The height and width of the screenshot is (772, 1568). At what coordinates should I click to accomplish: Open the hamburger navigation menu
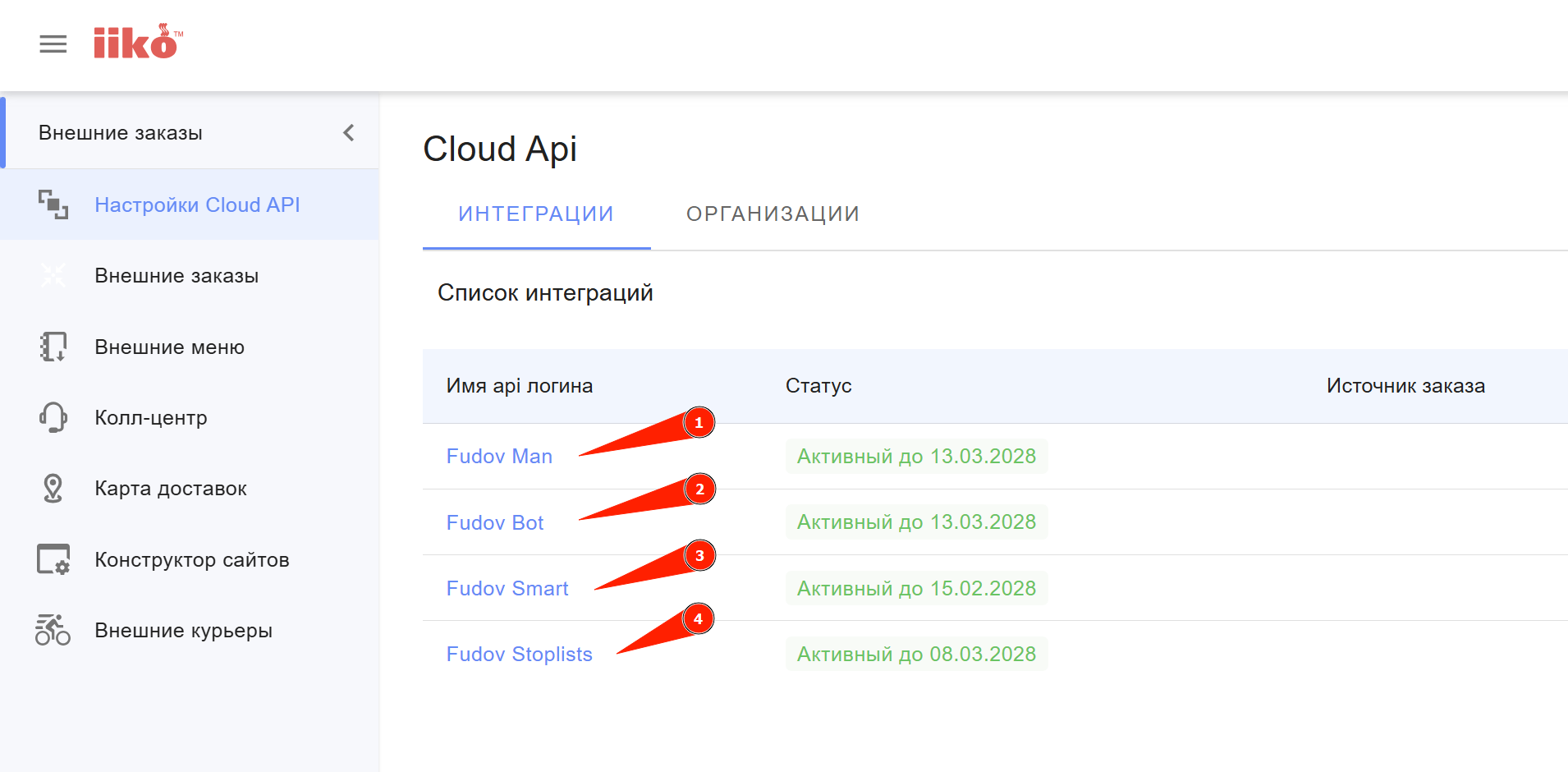53,44
